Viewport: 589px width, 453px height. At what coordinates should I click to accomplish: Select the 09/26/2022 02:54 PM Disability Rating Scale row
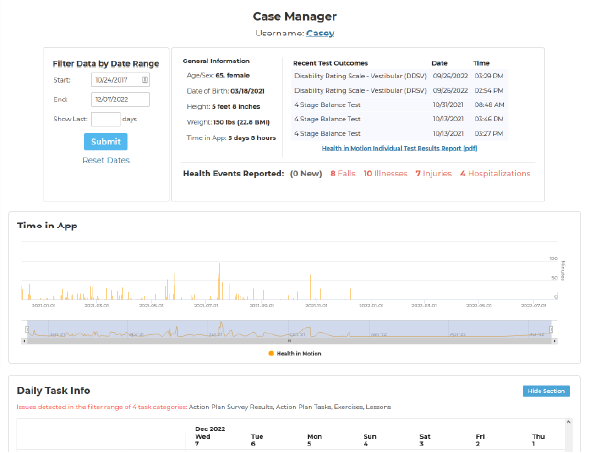399,91
